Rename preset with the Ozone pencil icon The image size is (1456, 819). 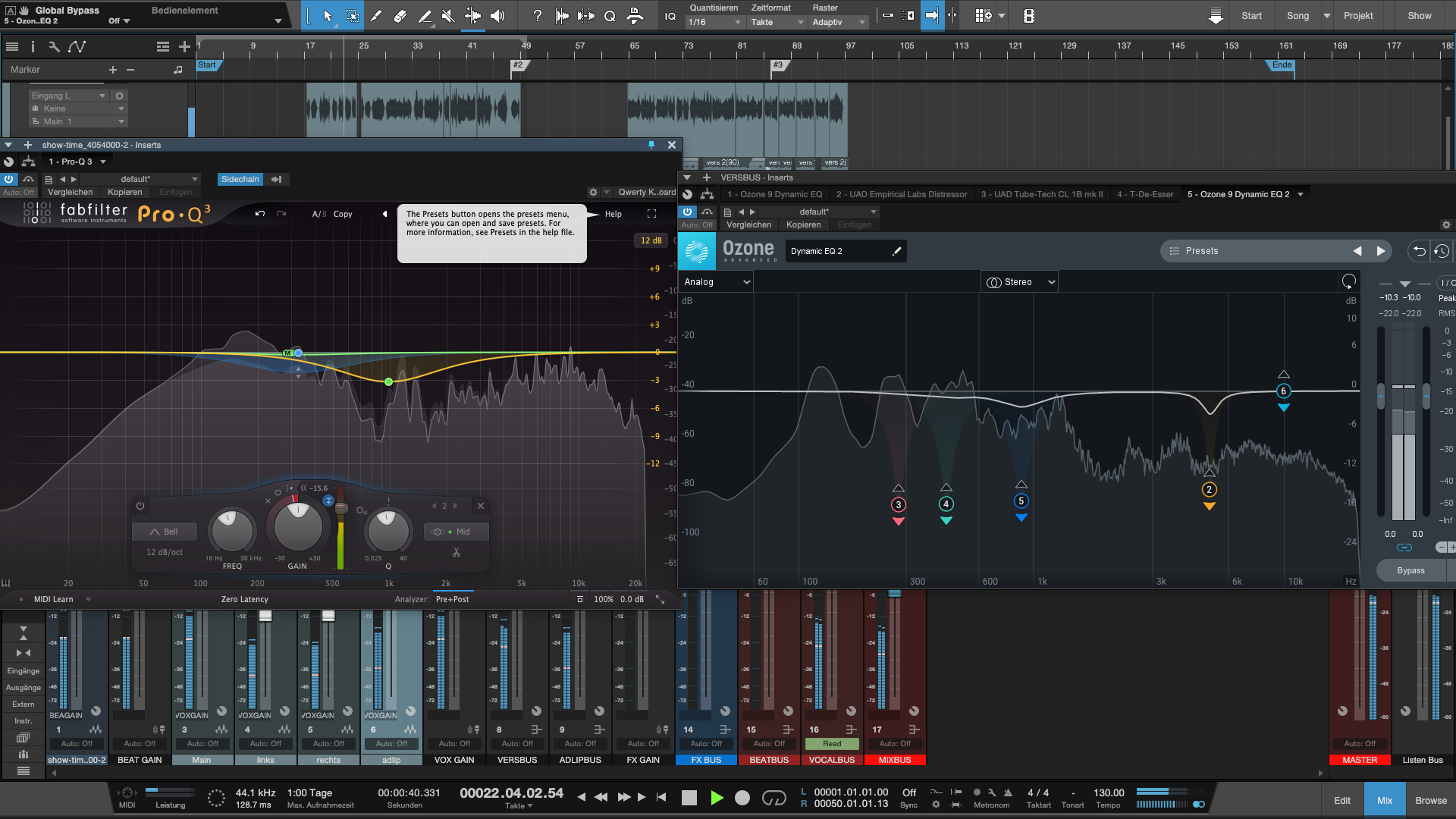click(x=896, y=251)
